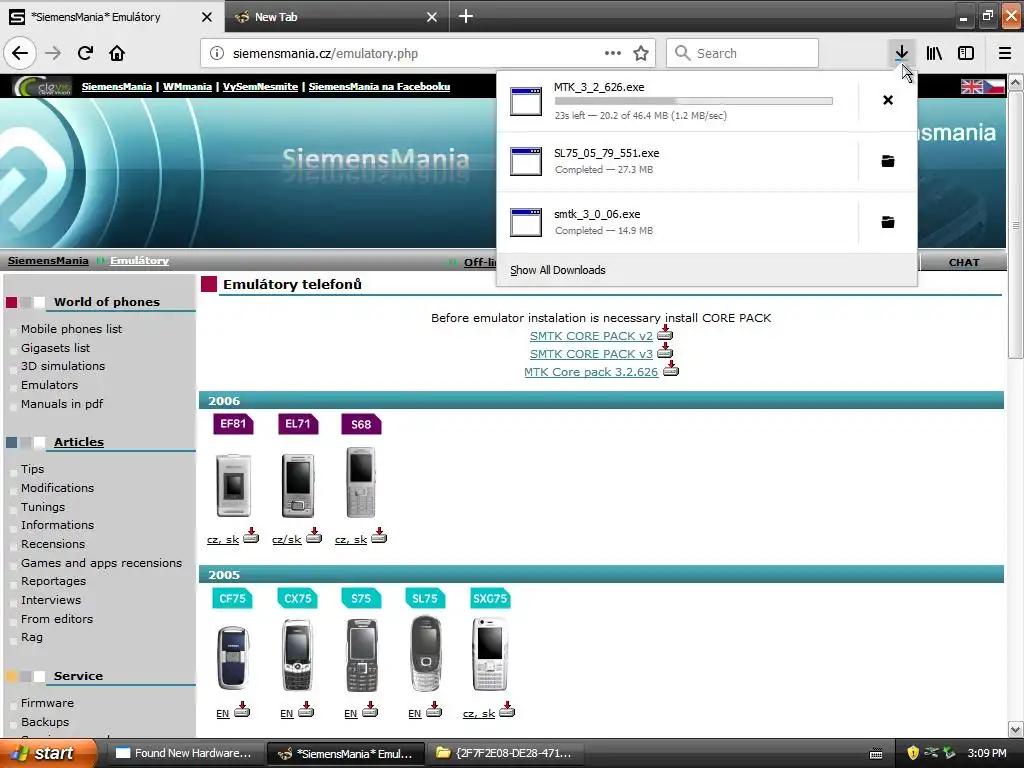Switch to the New Tab tab

click(x=276, y=17)
